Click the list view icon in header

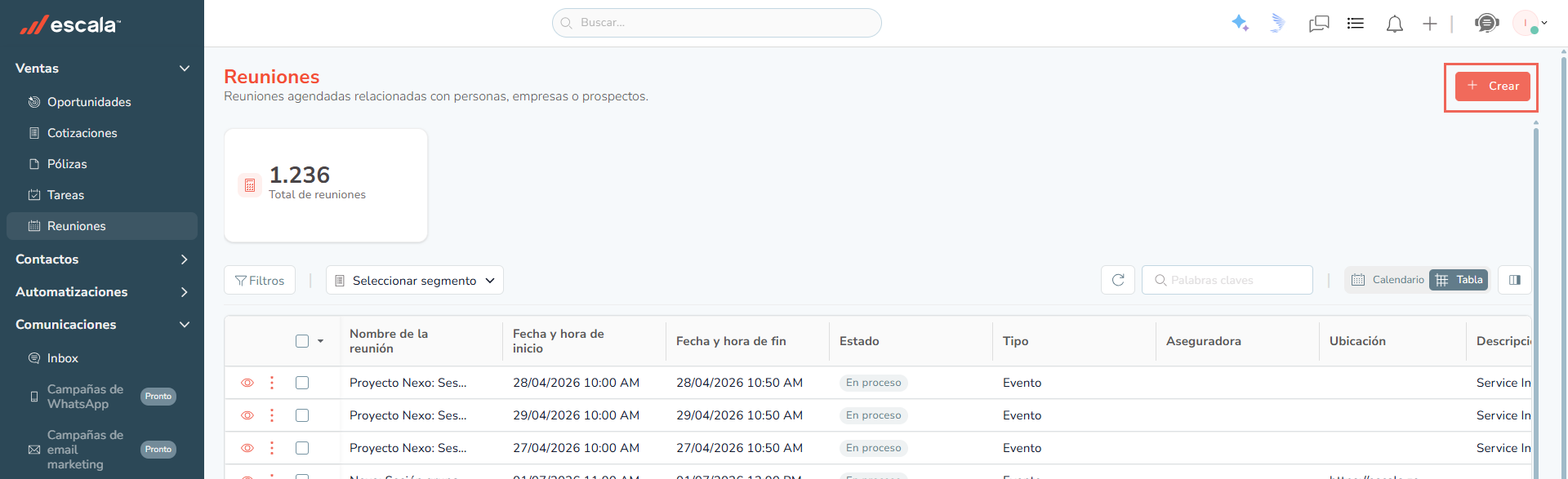click(1356, 23)
